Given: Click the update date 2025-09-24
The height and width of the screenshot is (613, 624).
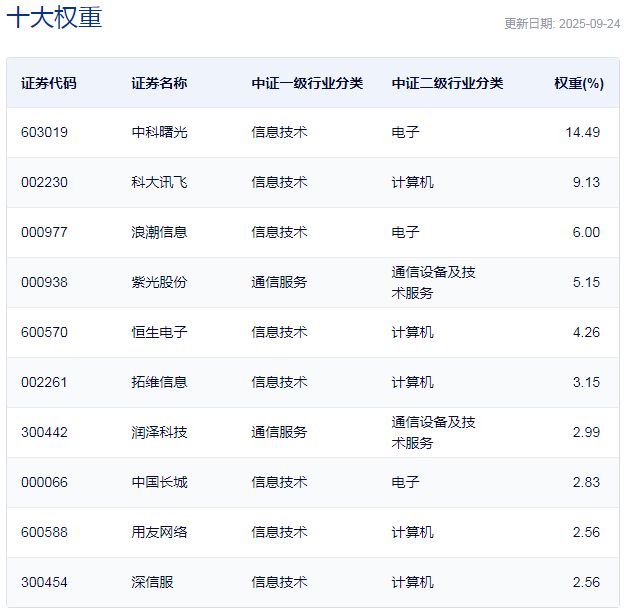Looking at the screenshot, I should click(x=589, y=24).
